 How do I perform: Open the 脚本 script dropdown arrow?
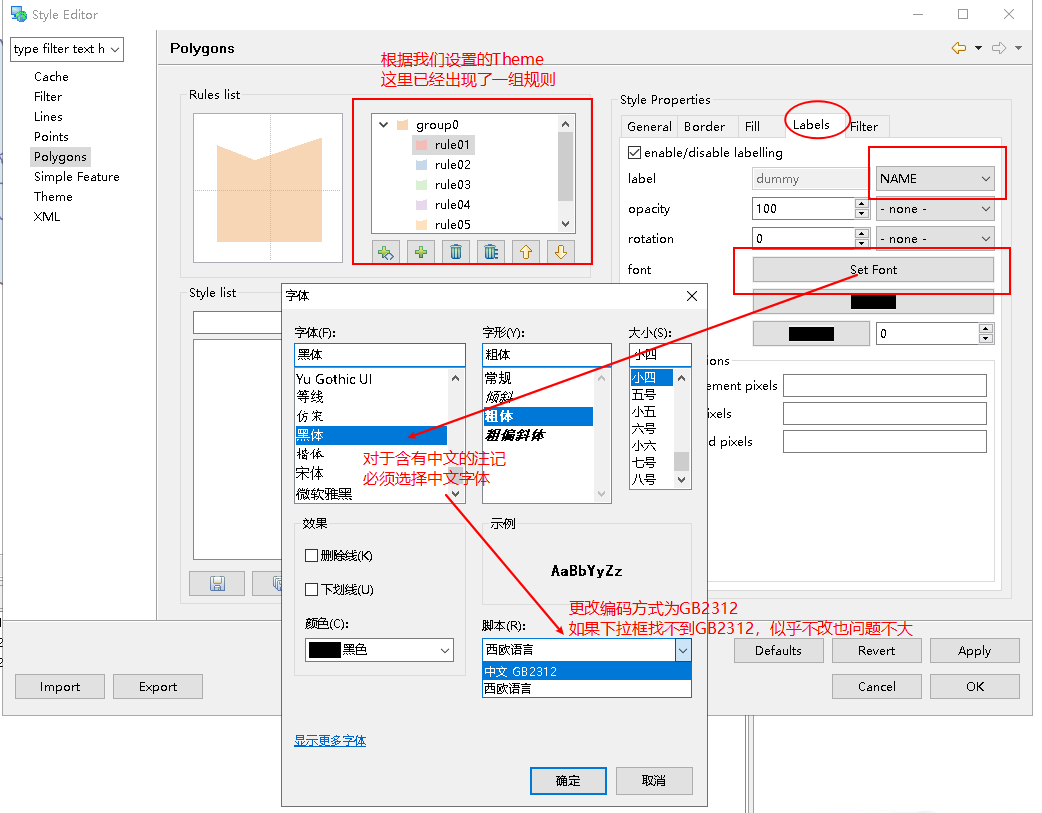point(683,650)
